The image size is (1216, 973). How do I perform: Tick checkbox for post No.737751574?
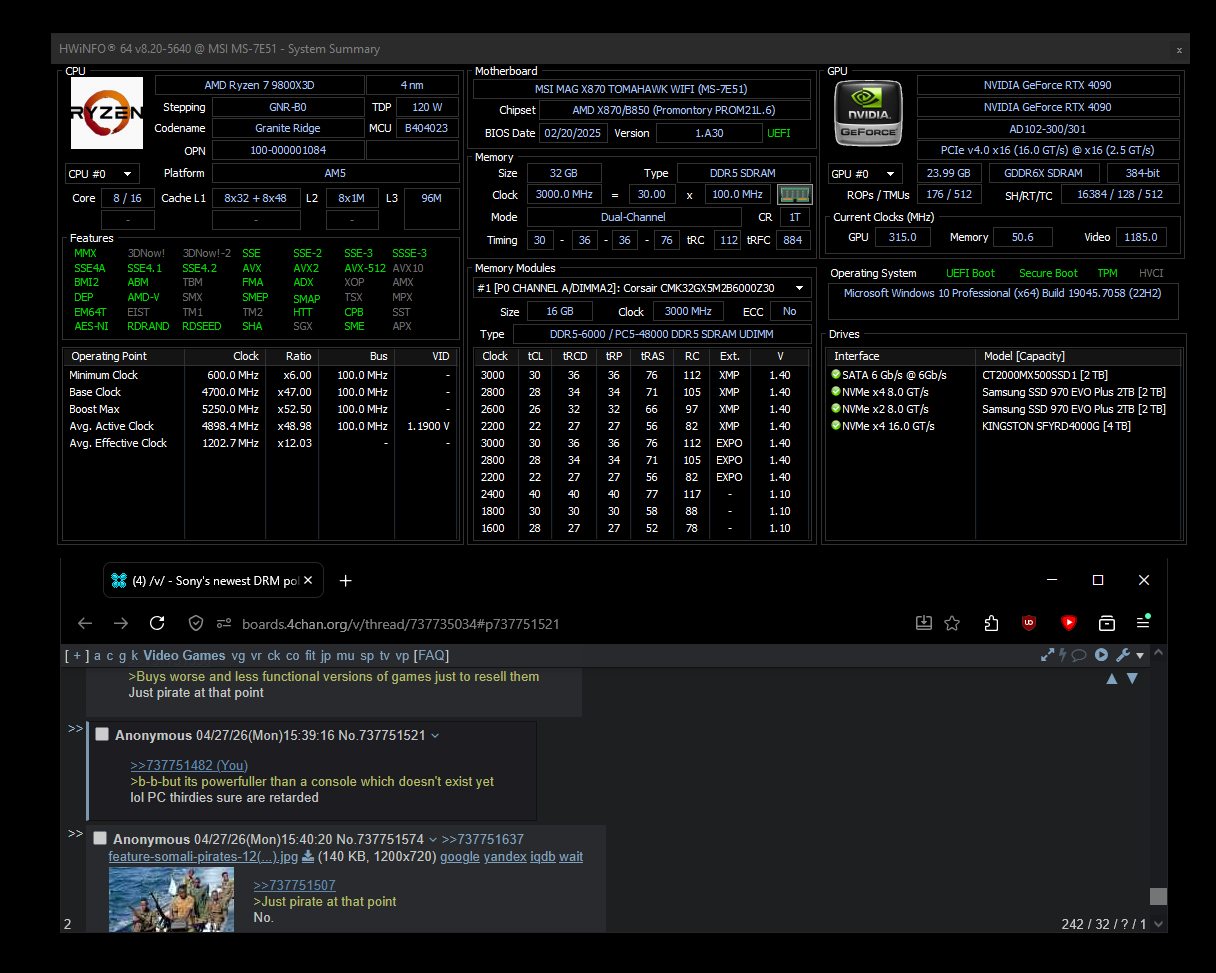[99, 838]
